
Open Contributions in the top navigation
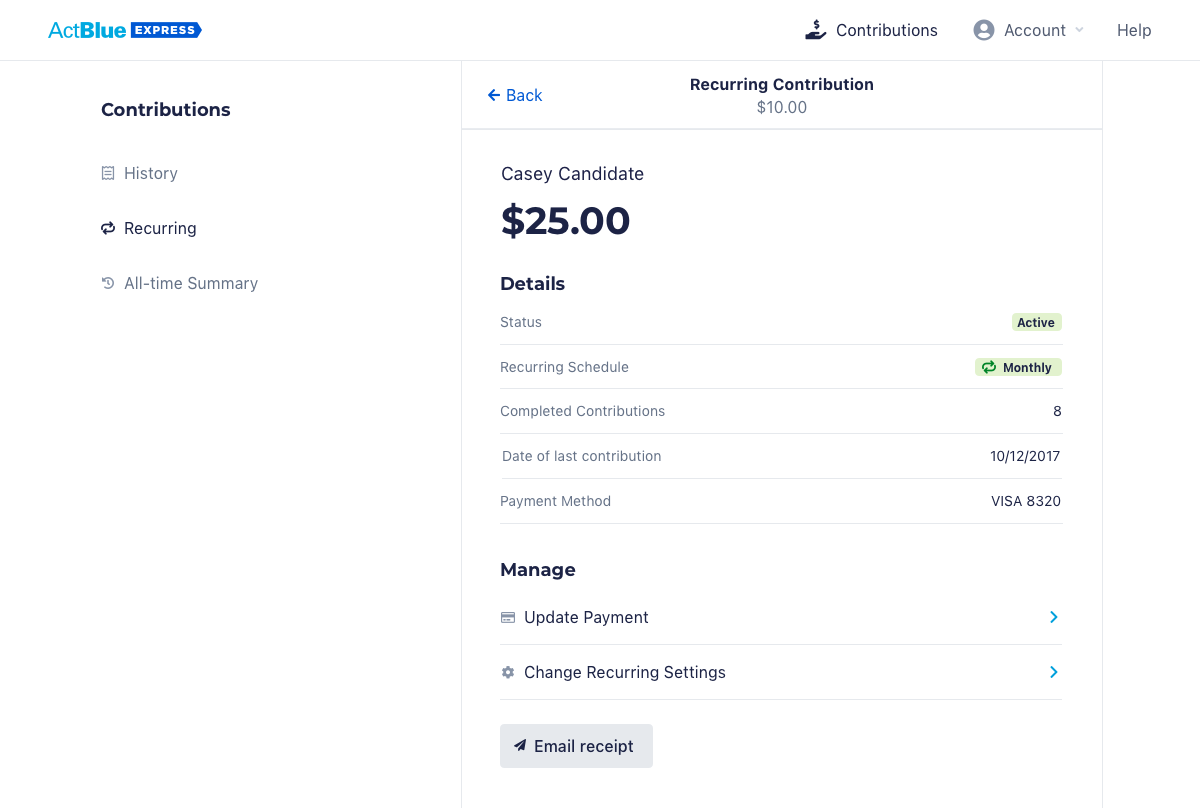click(886, 30)
